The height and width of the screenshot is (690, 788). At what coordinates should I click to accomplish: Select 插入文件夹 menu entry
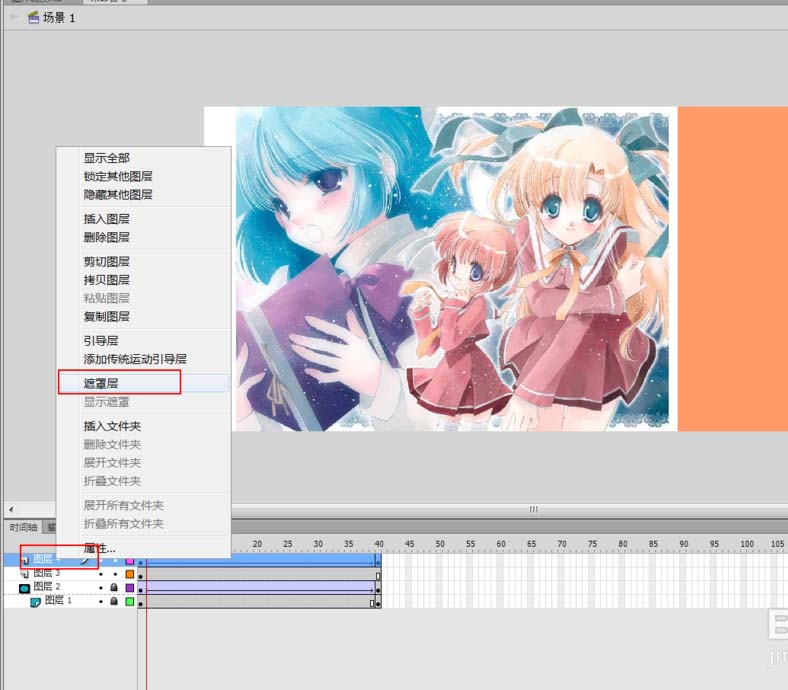click(x=113, y=426)
